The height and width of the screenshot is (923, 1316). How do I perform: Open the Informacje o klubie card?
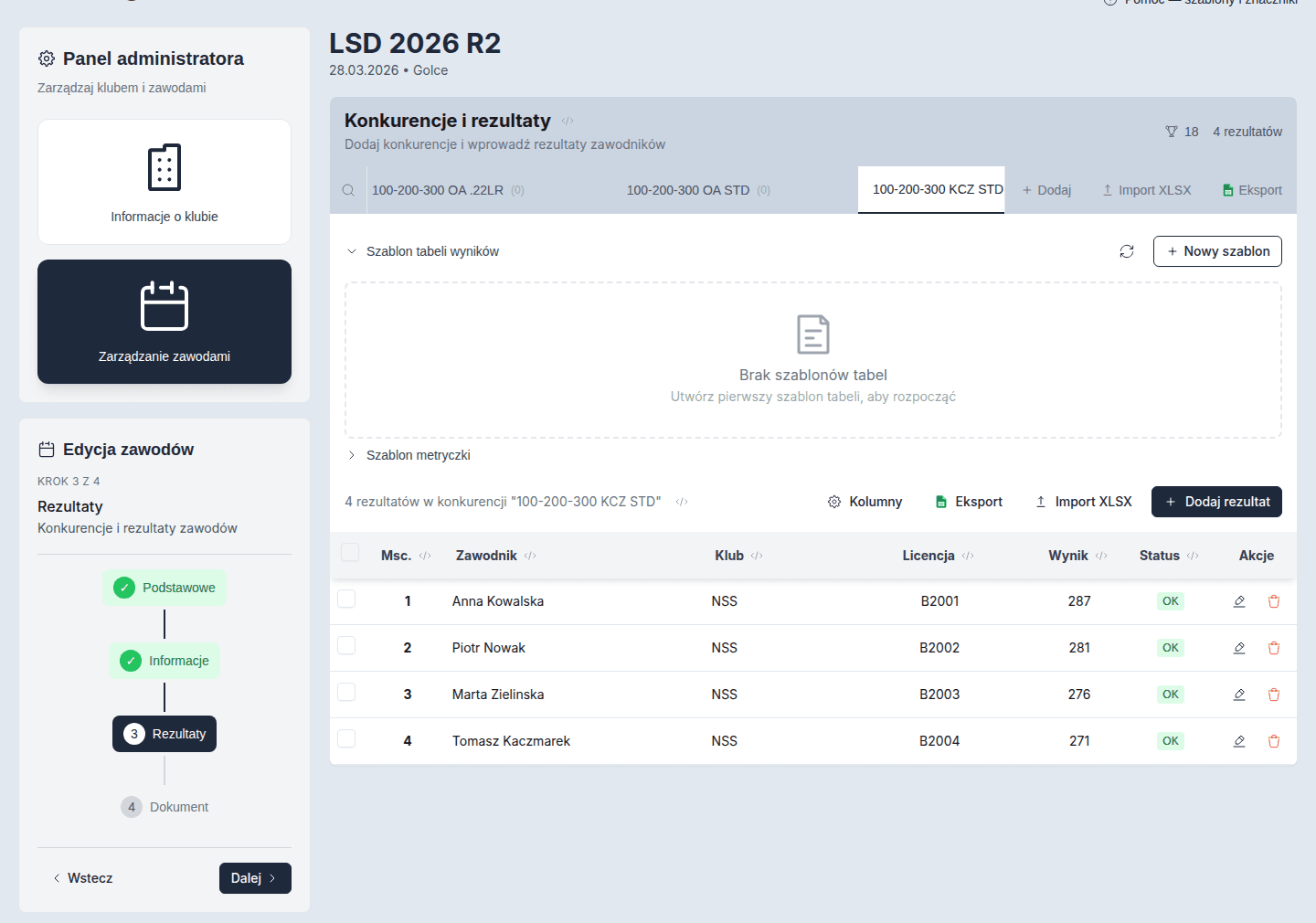point(164,182)
